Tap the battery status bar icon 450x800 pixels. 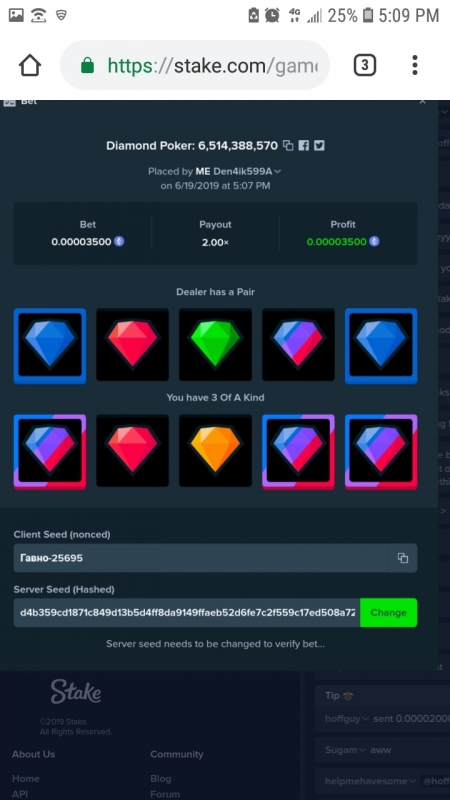367,15
